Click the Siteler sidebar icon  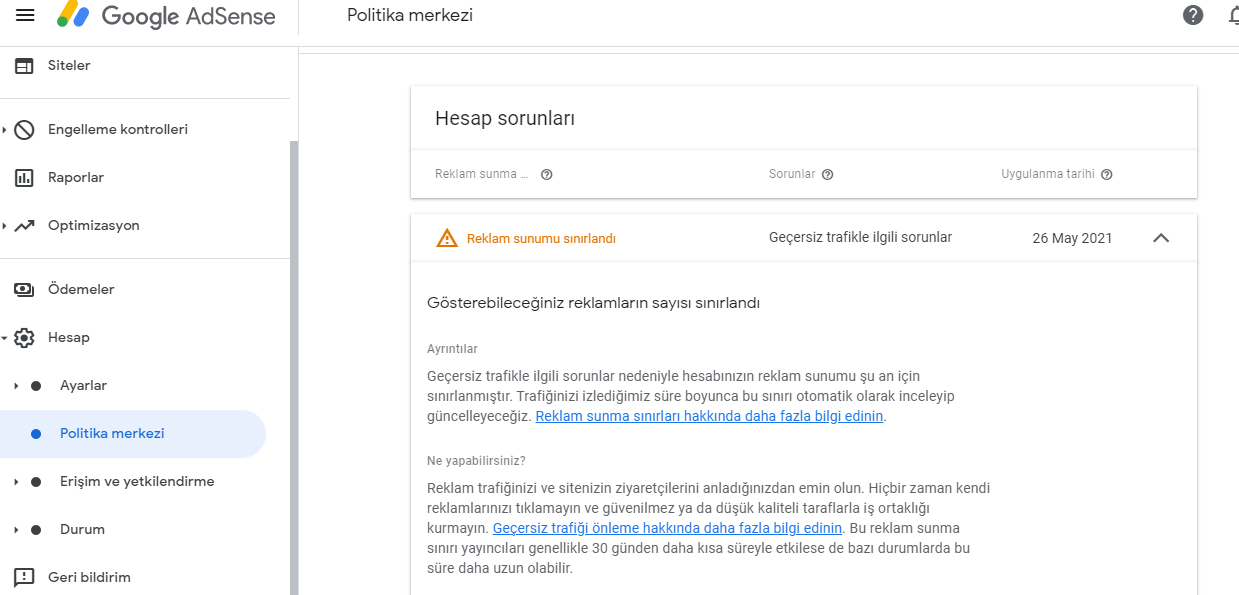click(24, 66)
